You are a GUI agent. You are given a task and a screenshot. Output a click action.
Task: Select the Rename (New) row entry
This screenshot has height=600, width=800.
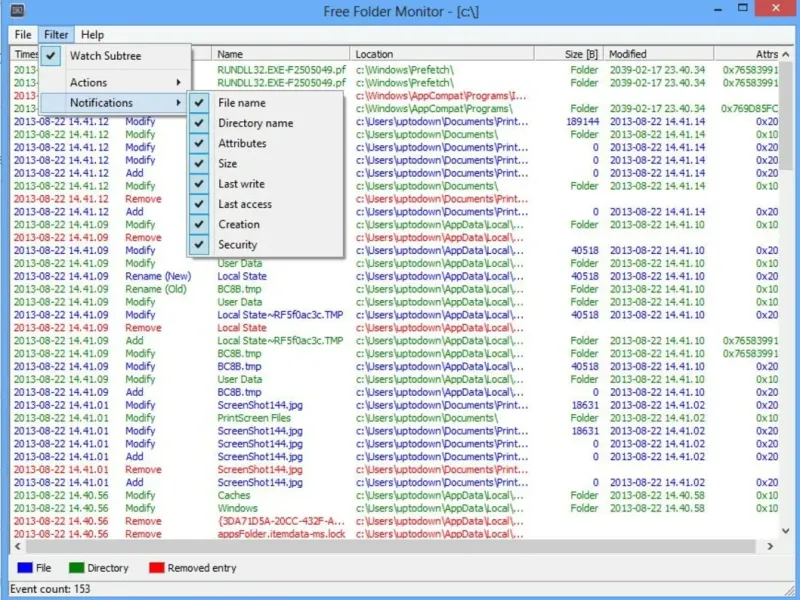(158, 276)
